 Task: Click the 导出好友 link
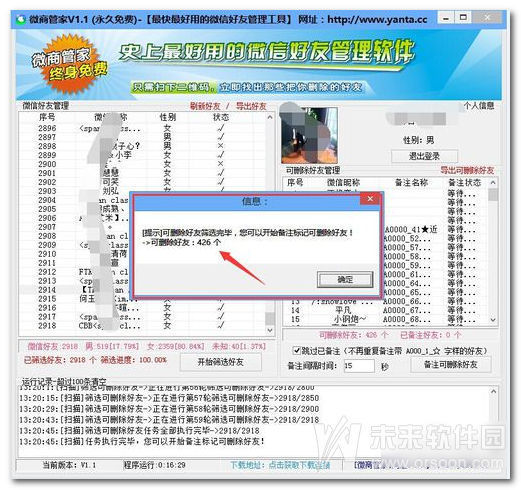(251, 106)
